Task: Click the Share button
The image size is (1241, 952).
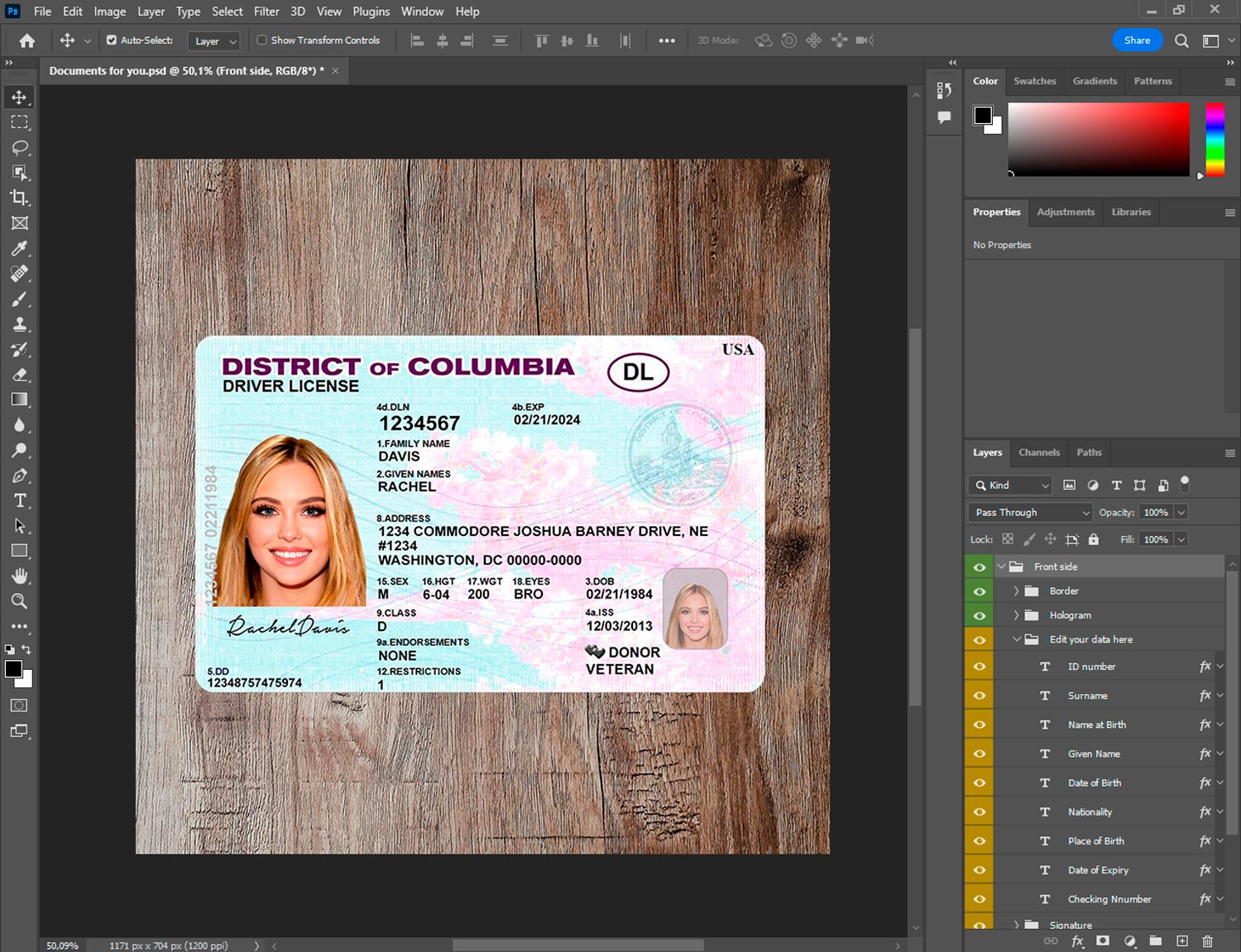Action: point(1137,40)
